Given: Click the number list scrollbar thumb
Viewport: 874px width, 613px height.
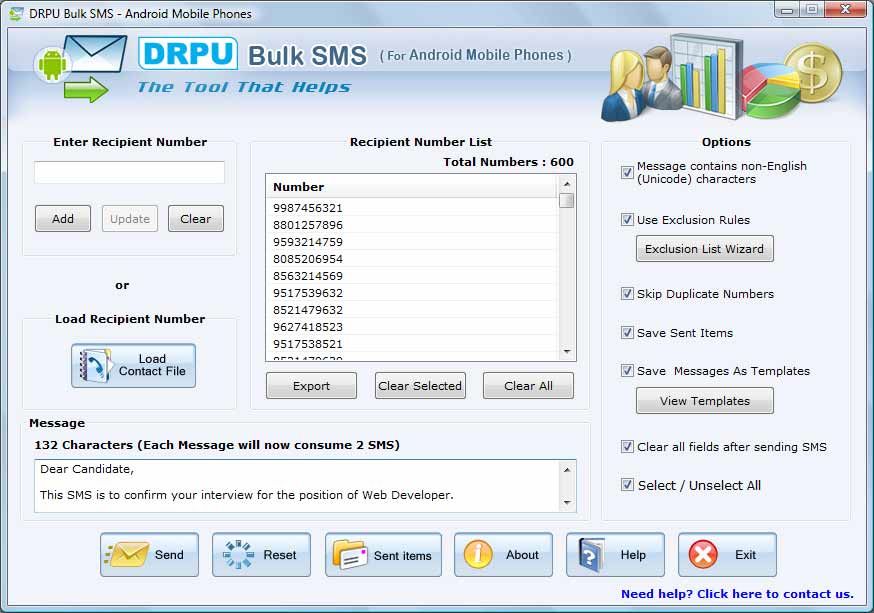Looking at the screenshot, I should [x=567, y=200].
